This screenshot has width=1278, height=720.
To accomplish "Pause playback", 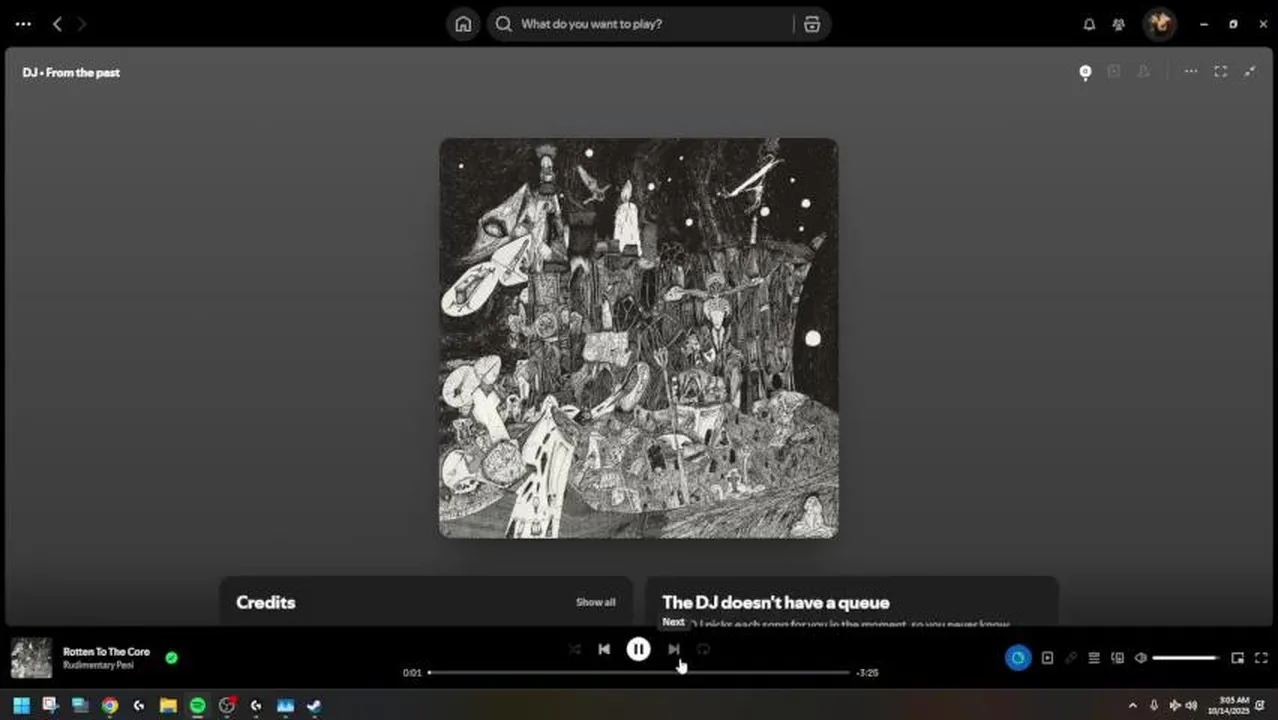I will tap(638, 649).
